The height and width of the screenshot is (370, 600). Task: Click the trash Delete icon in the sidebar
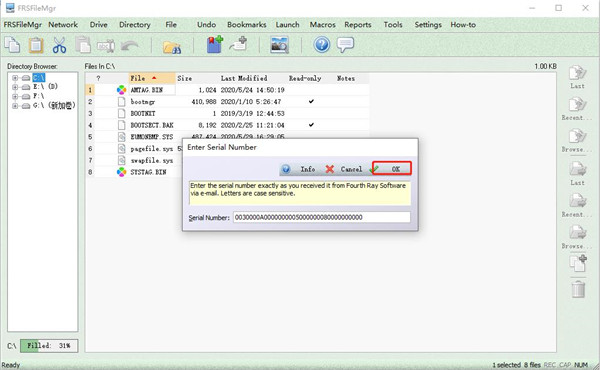tap(578, 289)
